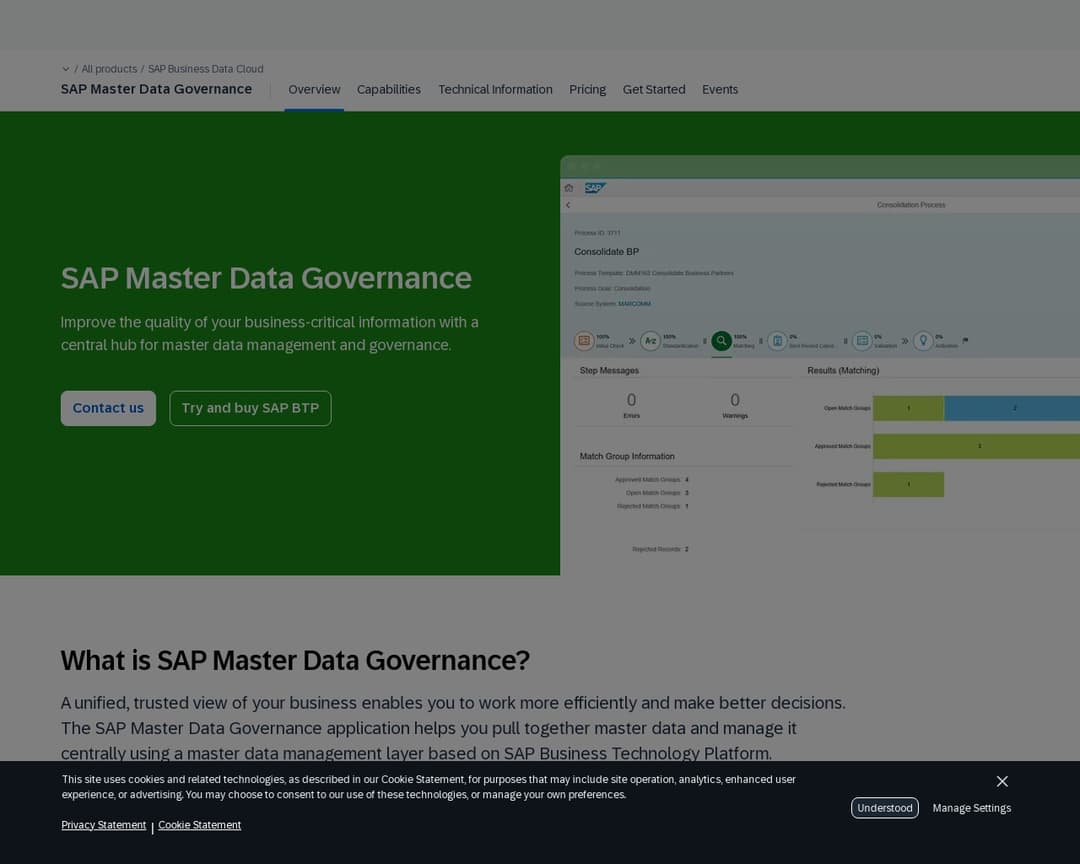Image resolution: width=1080 pixels, height=864 pixels.
Task: Click the back arrow in product screenshot
Action: [568, 205]
